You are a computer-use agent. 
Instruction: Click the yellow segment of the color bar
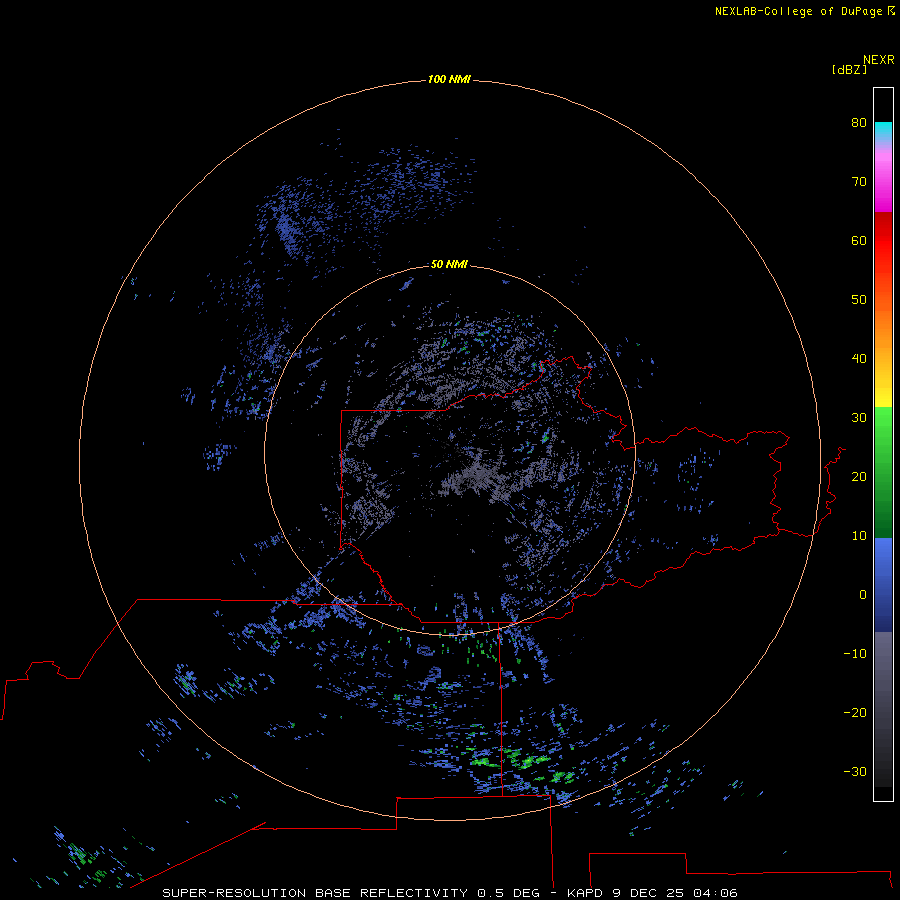point(883,396)
